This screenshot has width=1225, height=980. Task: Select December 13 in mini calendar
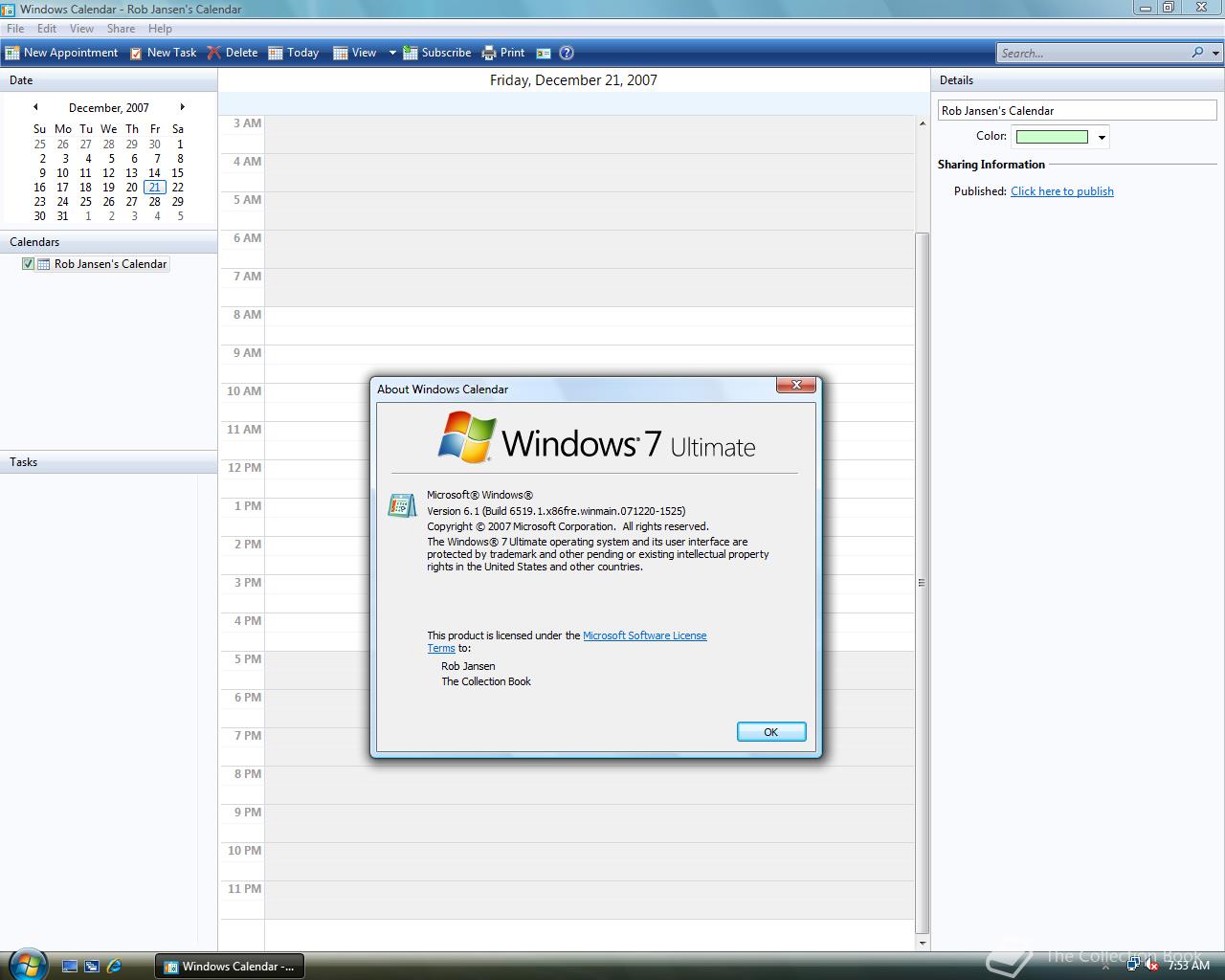[132, 173]
